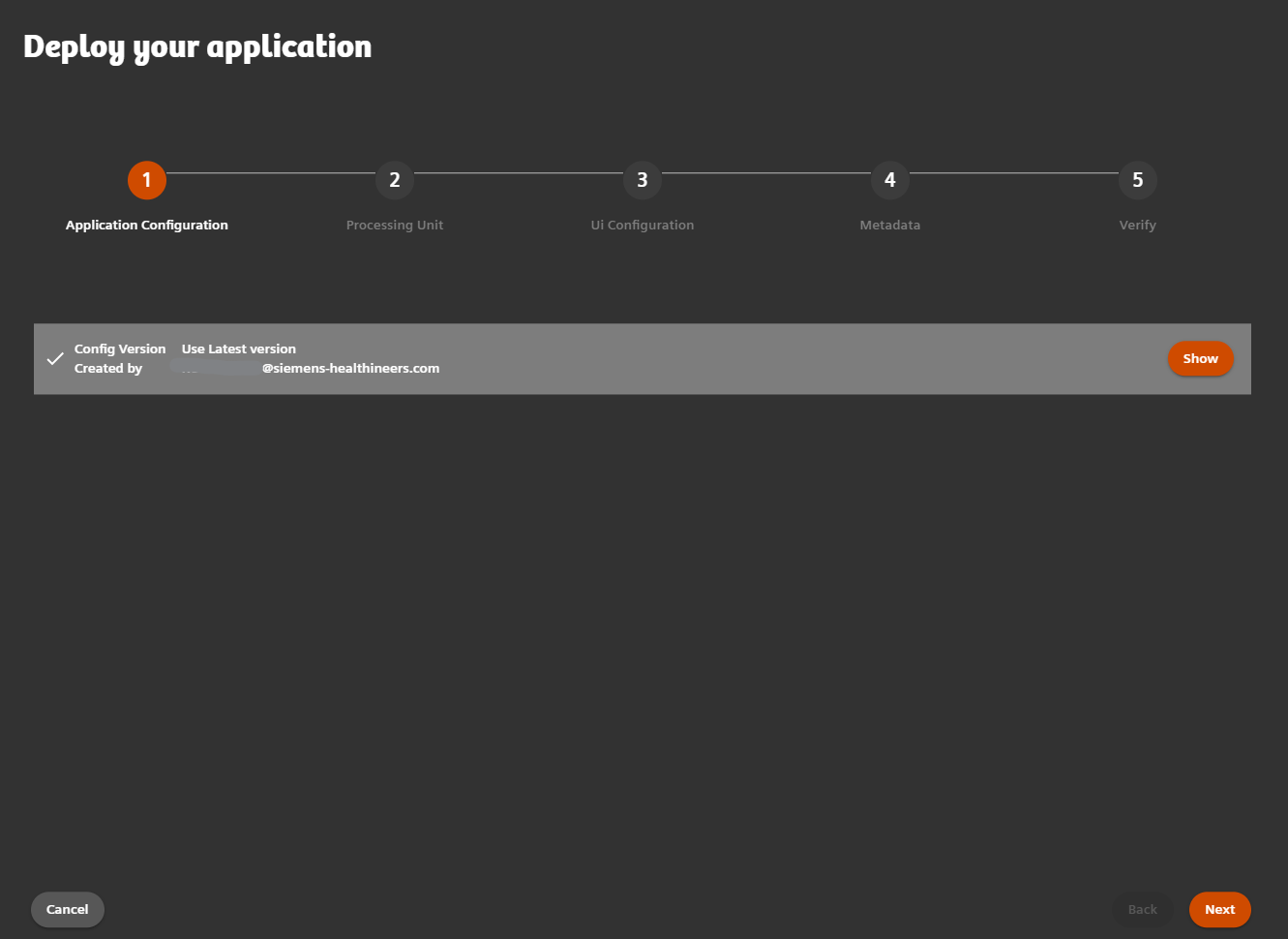Toggle selection of the Use Latest version entry
This screenshot has height=939, width=1288.
coord(238,348)
